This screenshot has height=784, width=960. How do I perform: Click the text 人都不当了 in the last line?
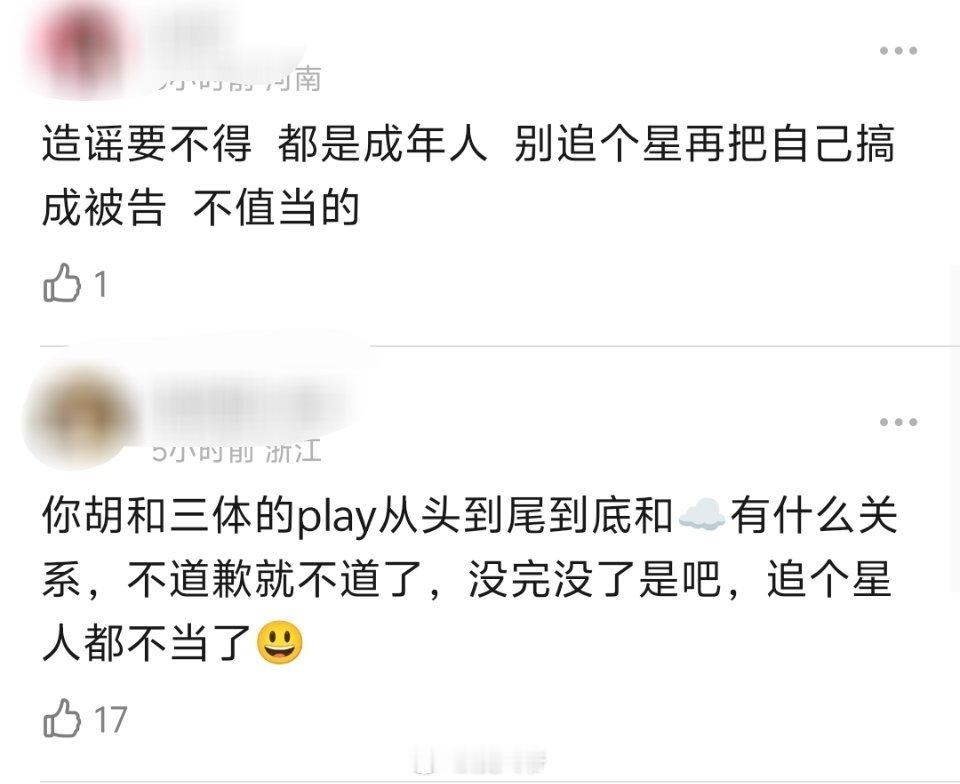click(148, 643)
